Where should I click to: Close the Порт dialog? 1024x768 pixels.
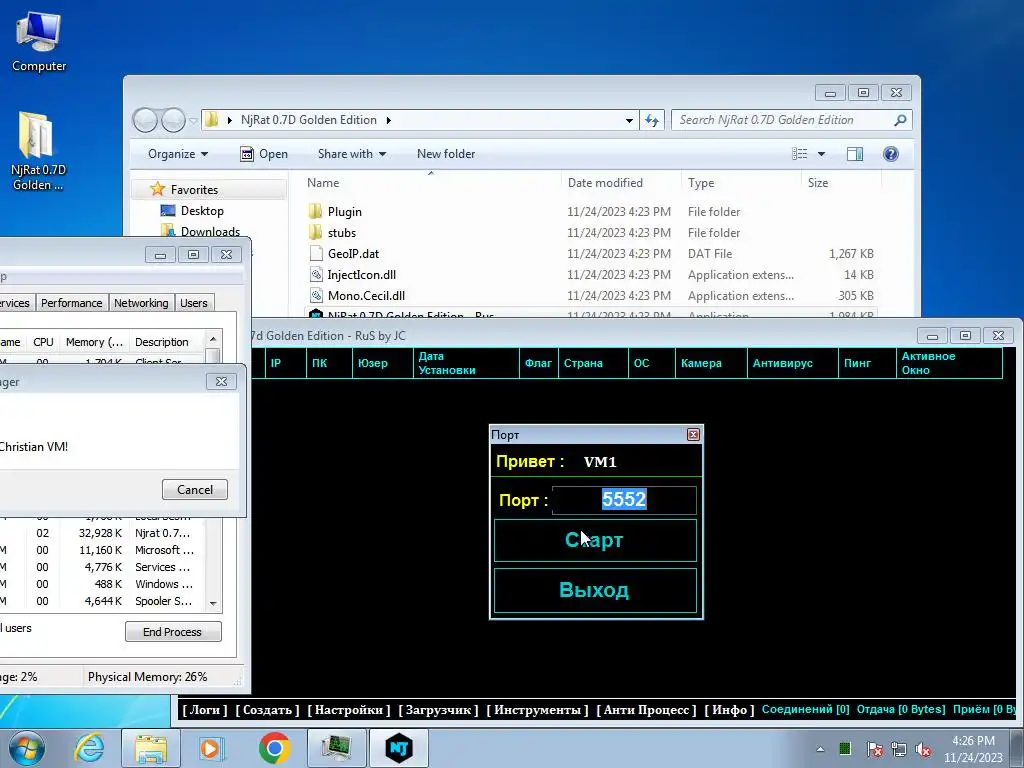pos(694,434)
